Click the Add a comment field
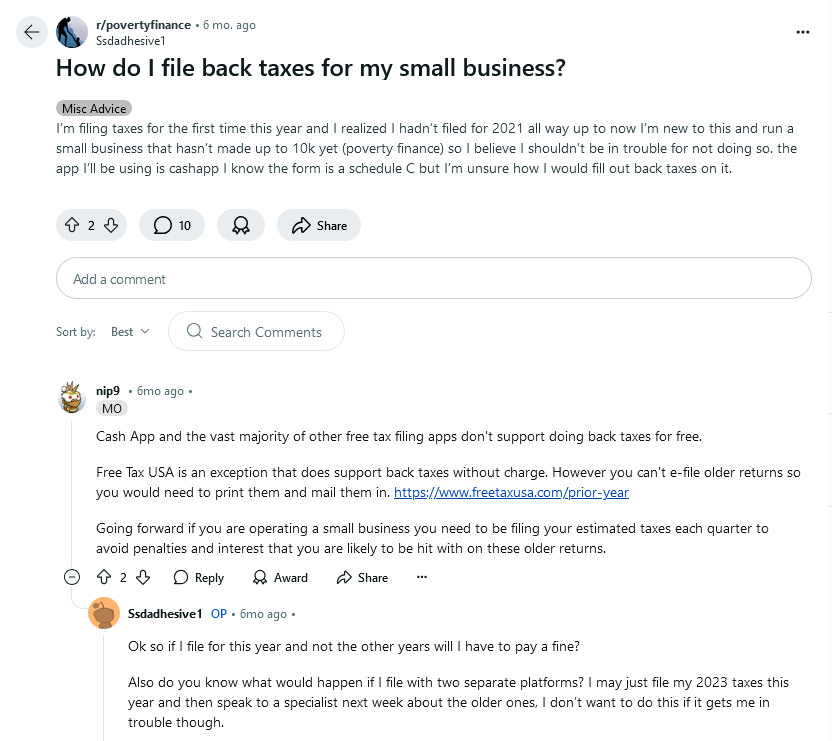 [433, 279]
